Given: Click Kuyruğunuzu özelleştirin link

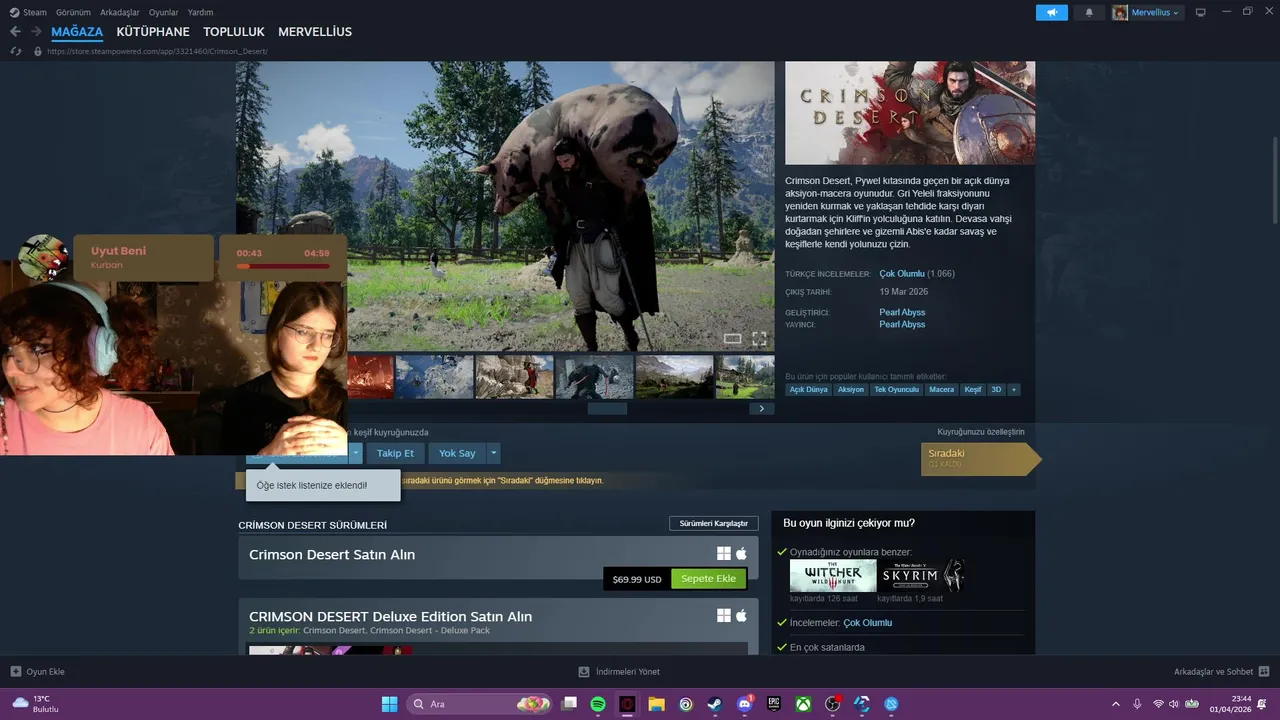Looking at the screenshot, I should (x=980, y=432).
